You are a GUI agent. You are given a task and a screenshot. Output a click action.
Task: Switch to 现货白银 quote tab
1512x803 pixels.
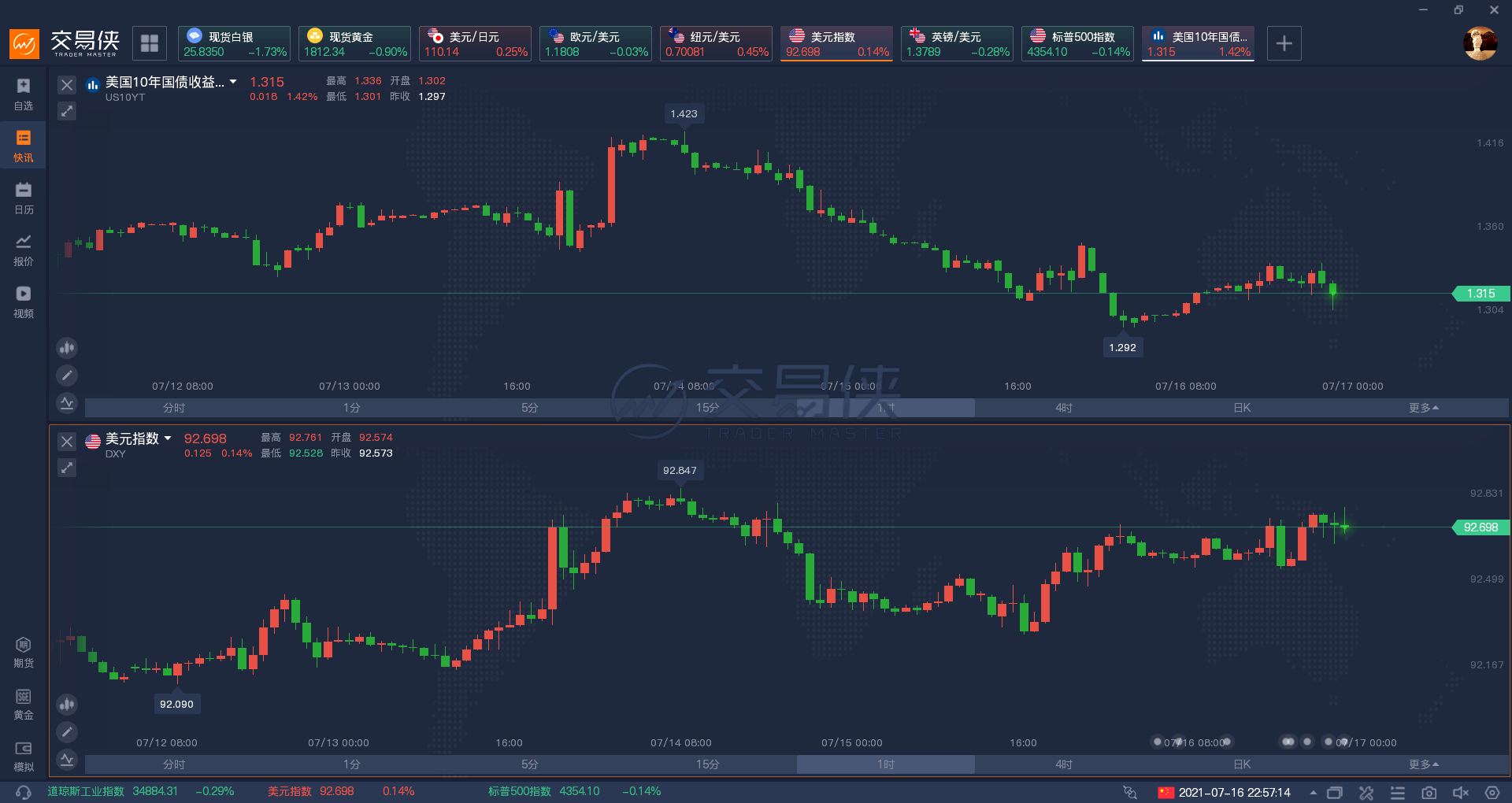(235, 43)
